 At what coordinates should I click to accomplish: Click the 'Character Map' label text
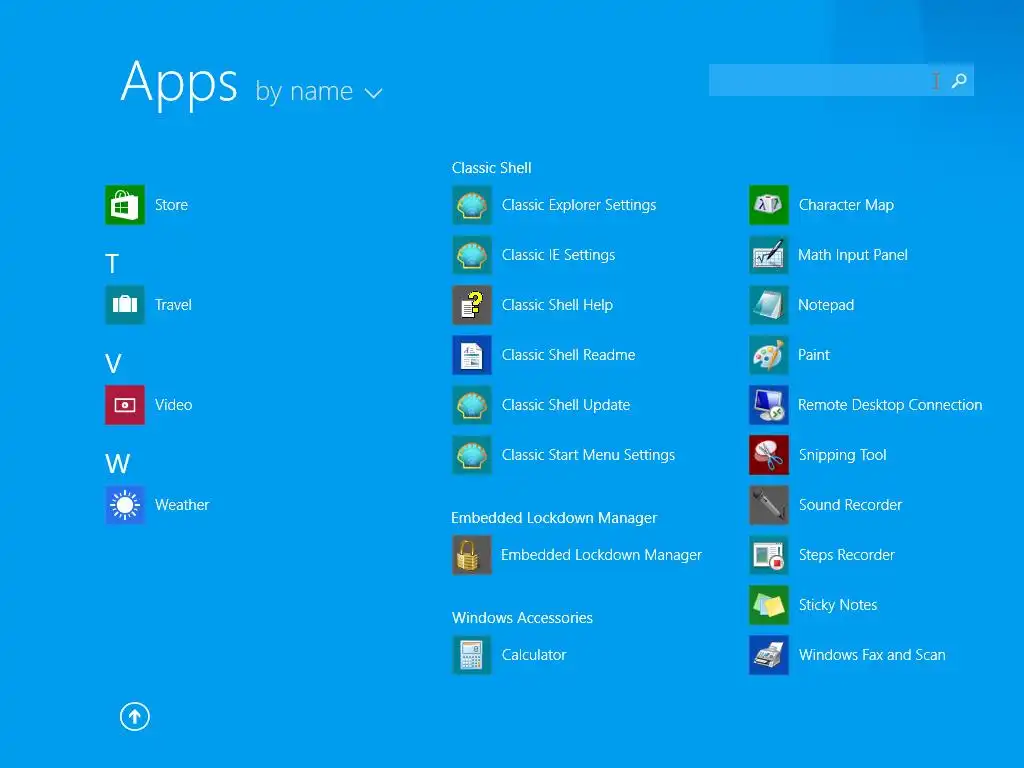(x=846, y=205)
